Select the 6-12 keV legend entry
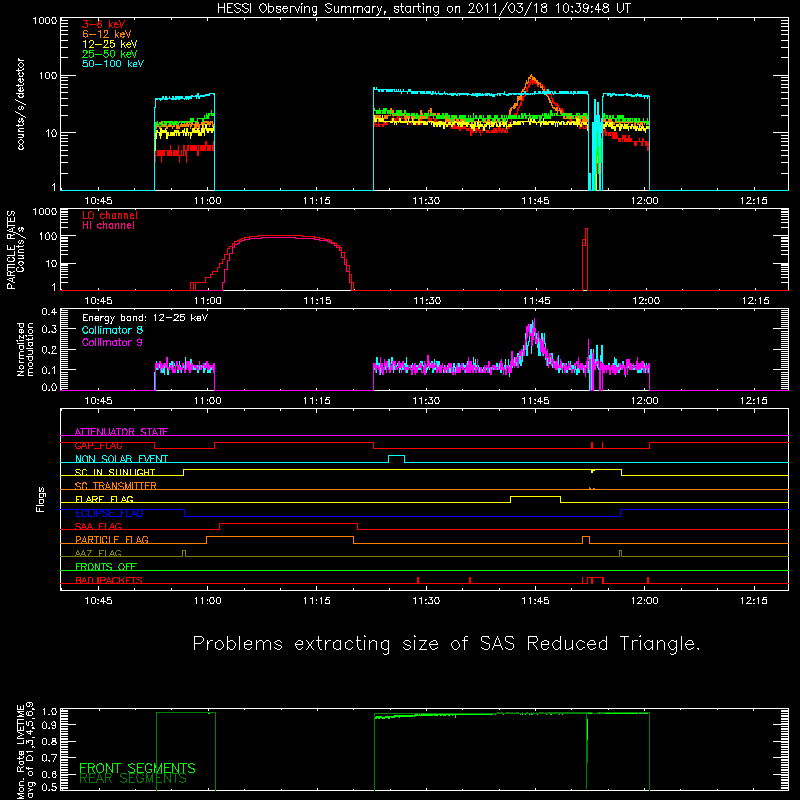 pos(107,34)
